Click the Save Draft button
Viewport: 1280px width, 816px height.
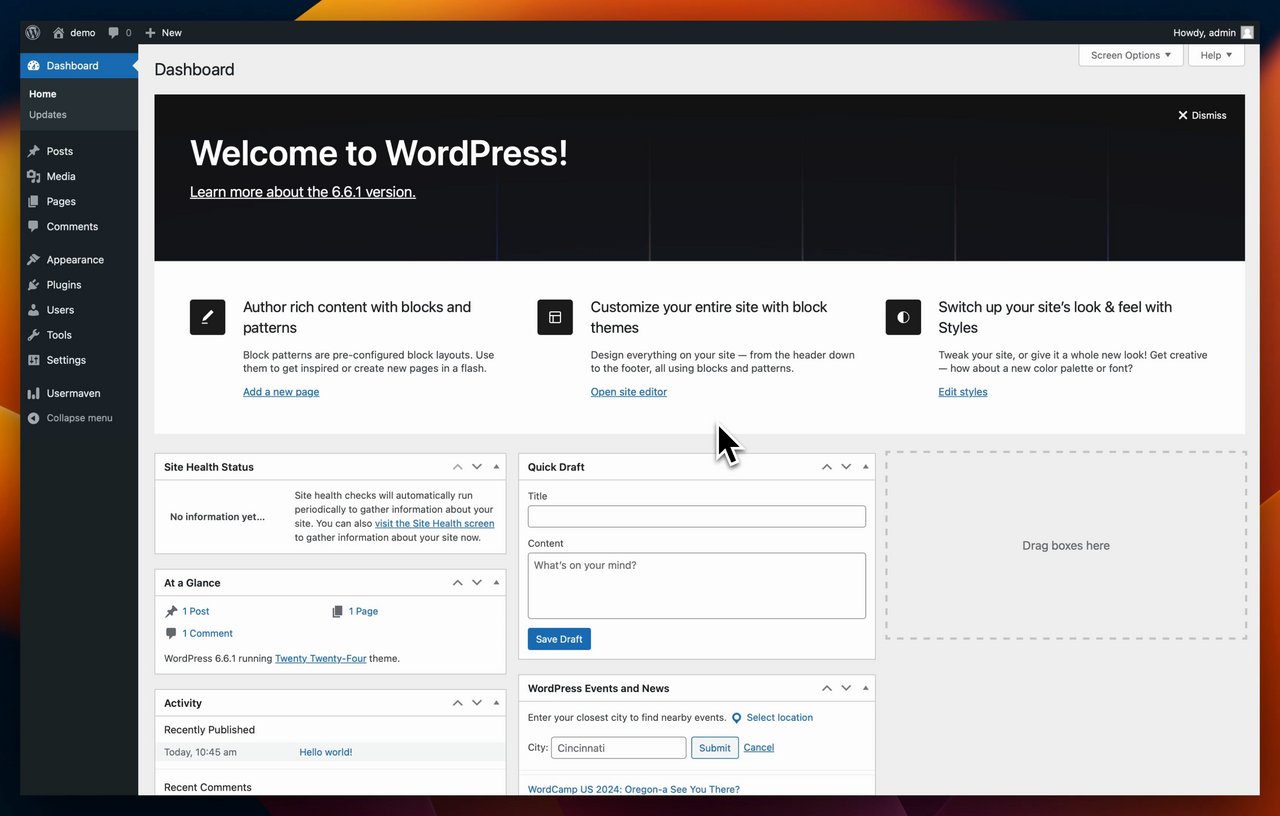pyautogui.click(x=559, y=639)
